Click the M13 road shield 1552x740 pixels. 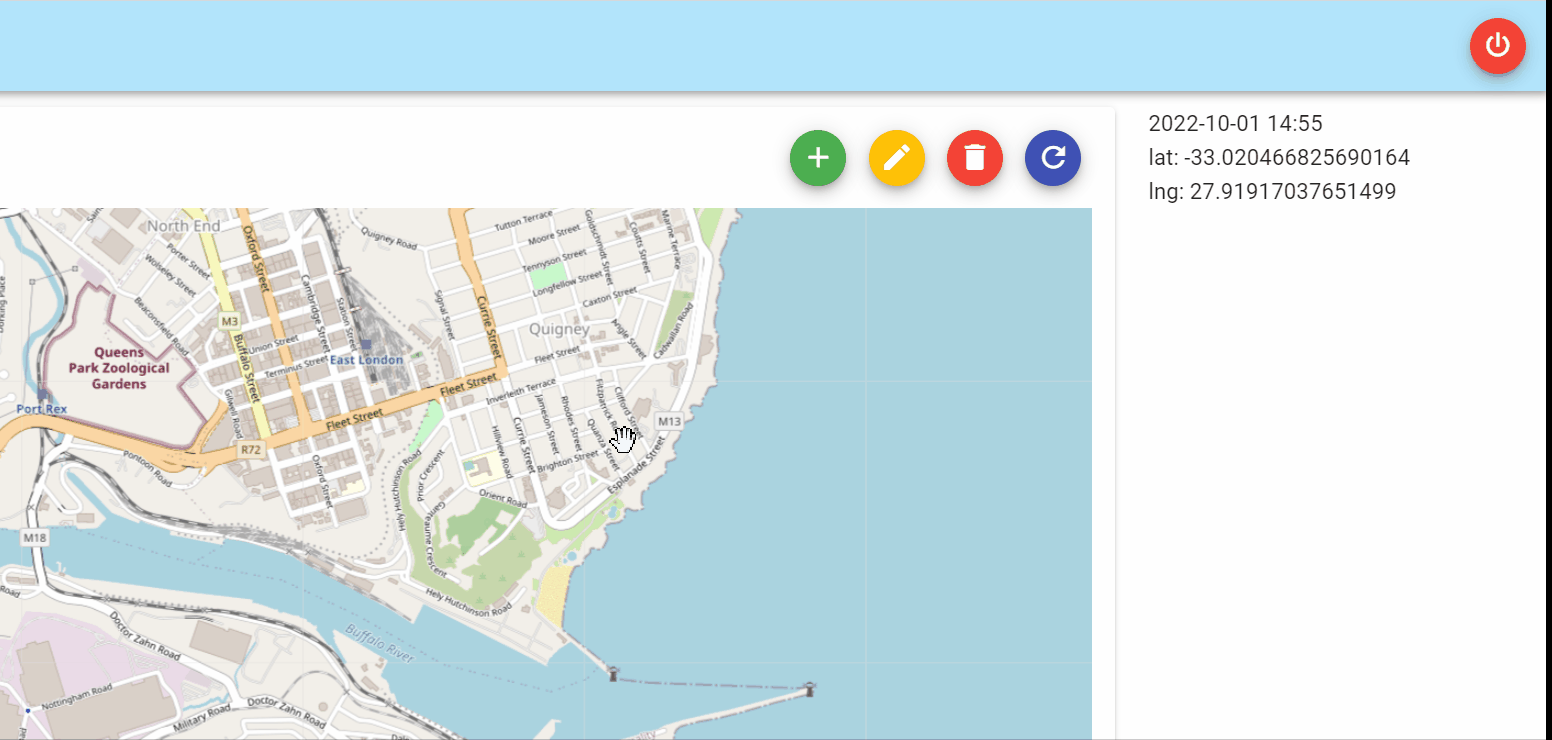coord(669,422)
